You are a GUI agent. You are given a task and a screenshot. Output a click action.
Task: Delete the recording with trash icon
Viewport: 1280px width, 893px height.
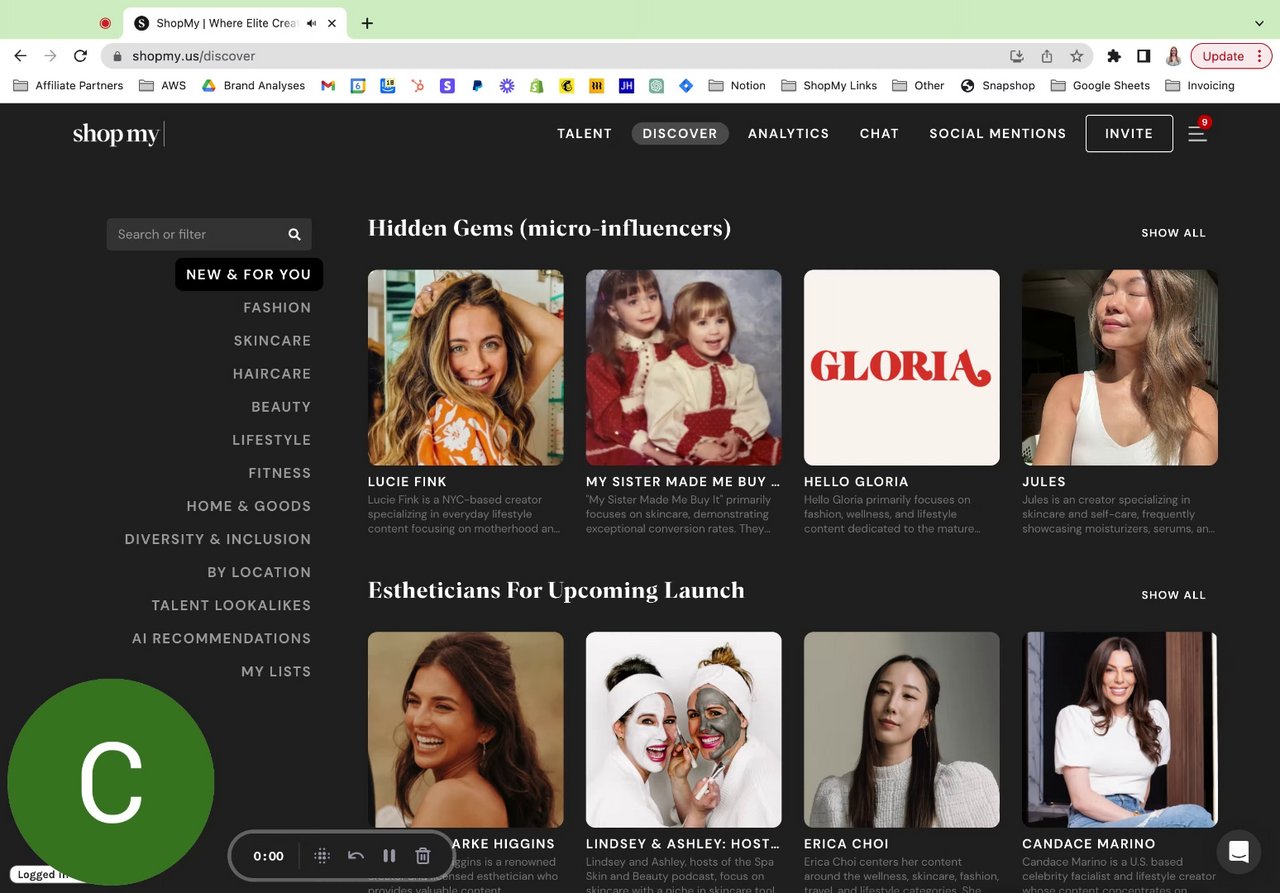tap(423, 856)
